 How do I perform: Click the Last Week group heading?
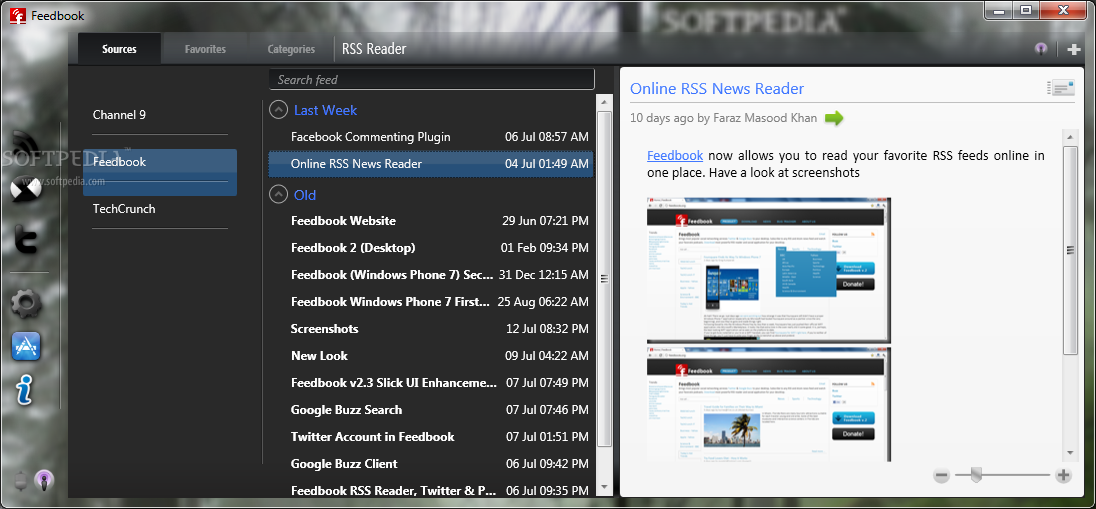coord(325,110)
